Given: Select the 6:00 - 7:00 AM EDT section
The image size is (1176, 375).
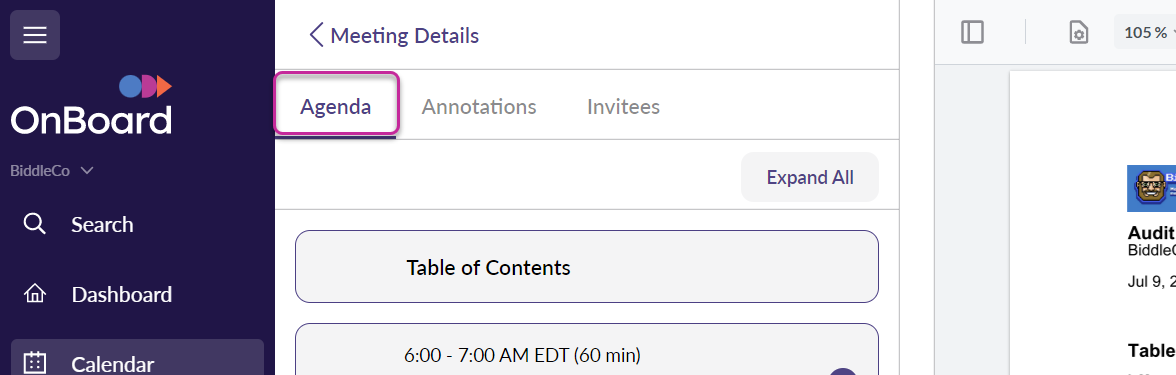Looking at the screenshot, I should [x=586, y=350].
